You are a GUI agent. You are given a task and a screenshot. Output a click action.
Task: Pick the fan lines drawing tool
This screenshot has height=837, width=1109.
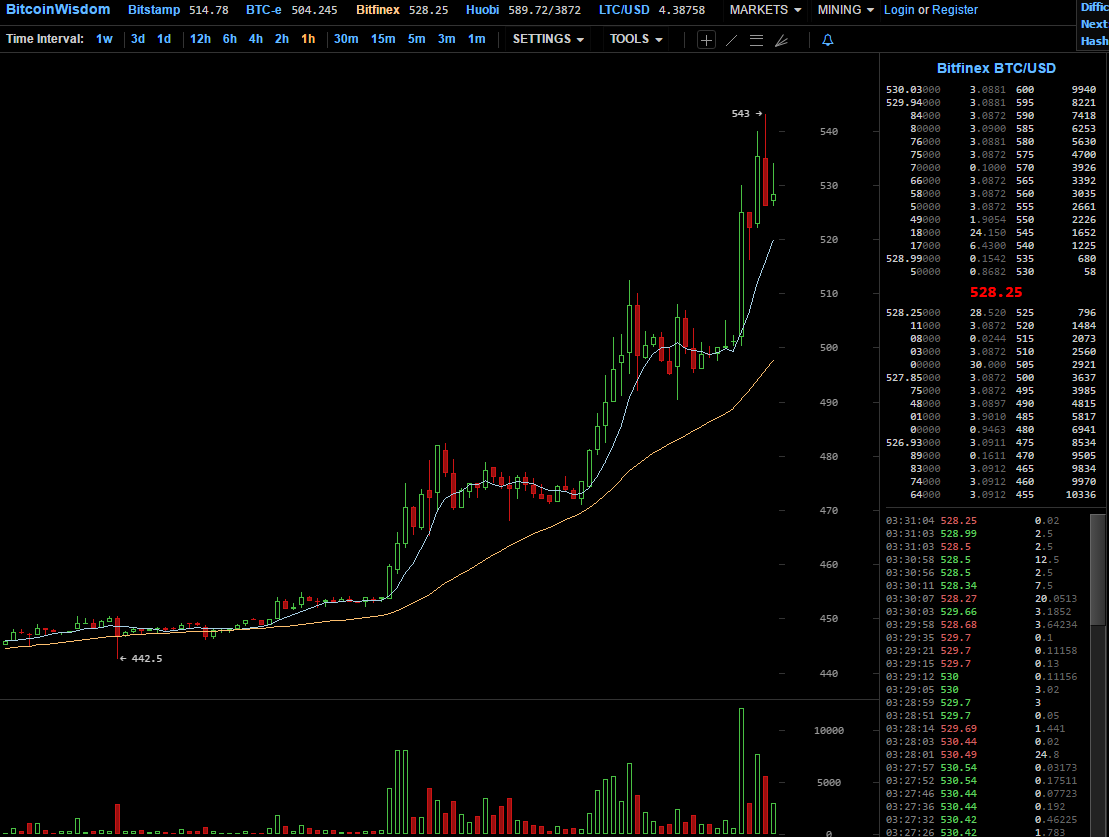point(781,40)
